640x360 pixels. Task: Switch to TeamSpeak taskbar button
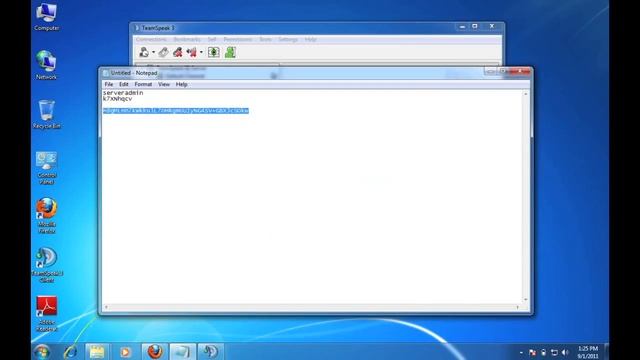(x=210, y=351)
